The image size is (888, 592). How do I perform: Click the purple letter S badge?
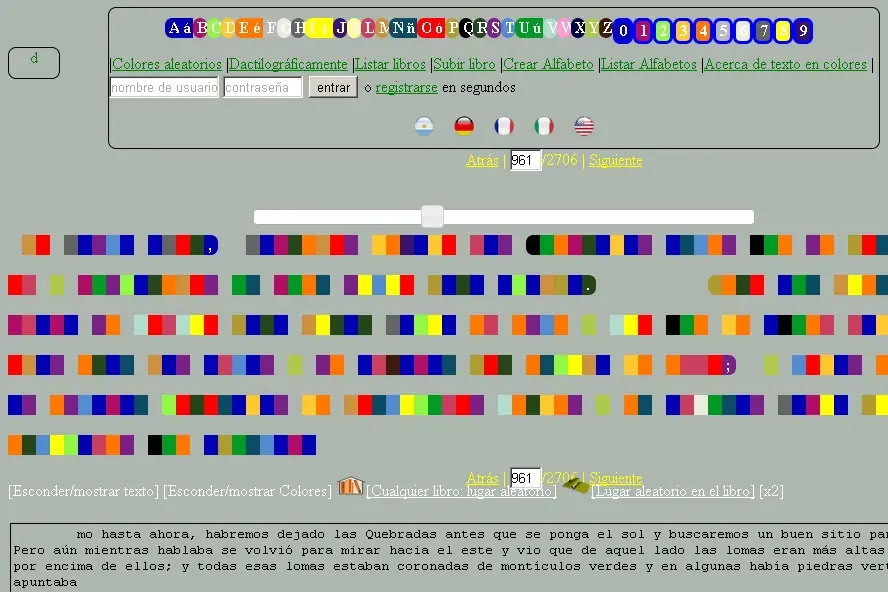pos(495,28)
